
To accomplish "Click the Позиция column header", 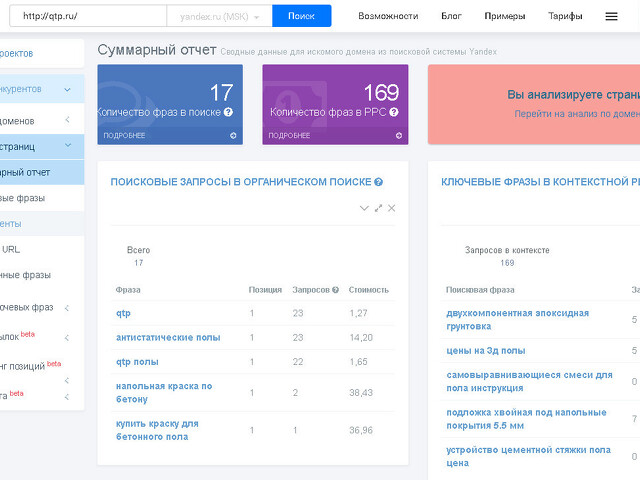I will [x=265, y=290].
